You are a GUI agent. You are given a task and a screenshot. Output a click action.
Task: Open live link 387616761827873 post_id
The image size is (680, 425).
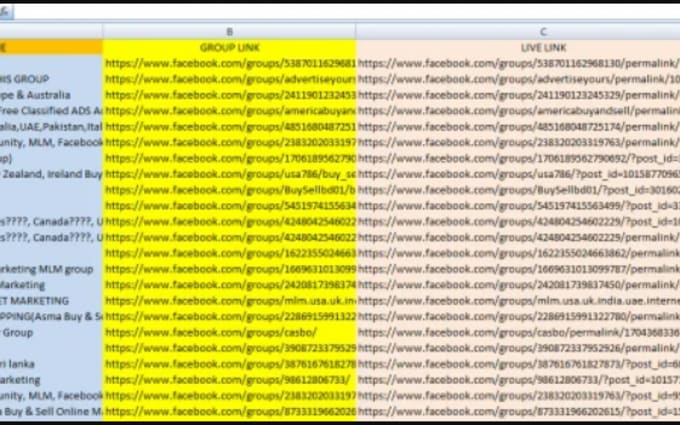[x=518, y=364]
